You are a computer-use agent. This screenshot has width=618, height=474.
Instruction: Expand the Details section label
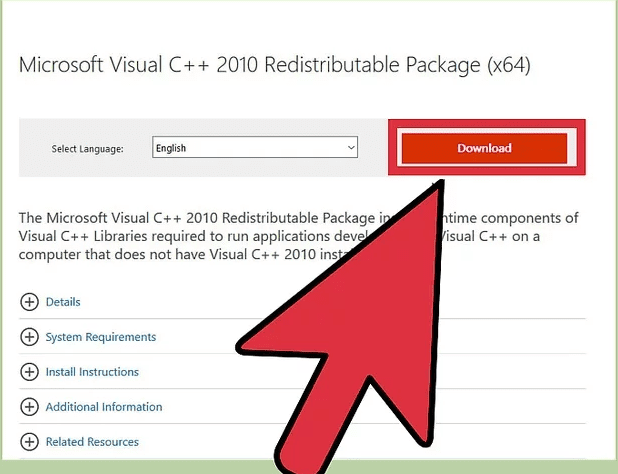pos(63,302)
